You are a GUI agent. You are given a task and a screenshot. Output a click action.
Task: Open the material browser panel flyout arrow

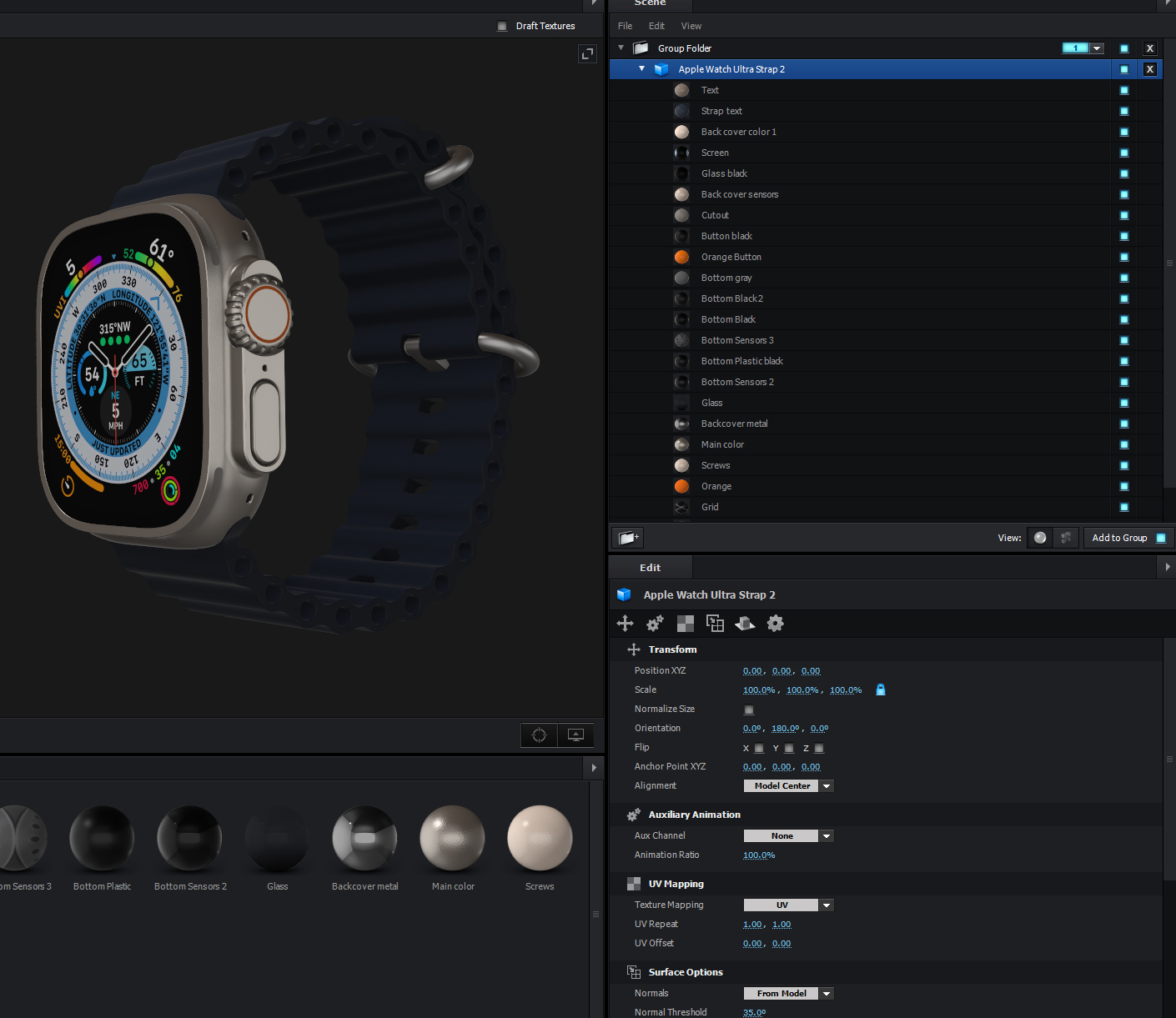click(594, 767)
